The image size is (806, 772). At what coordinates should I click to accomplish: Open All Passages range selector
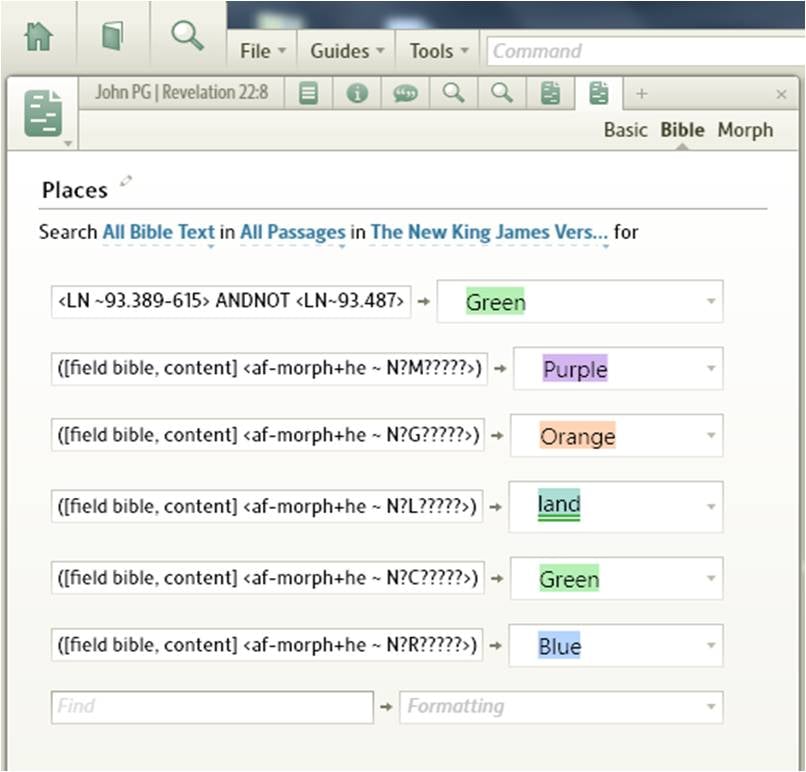[293, 232]
